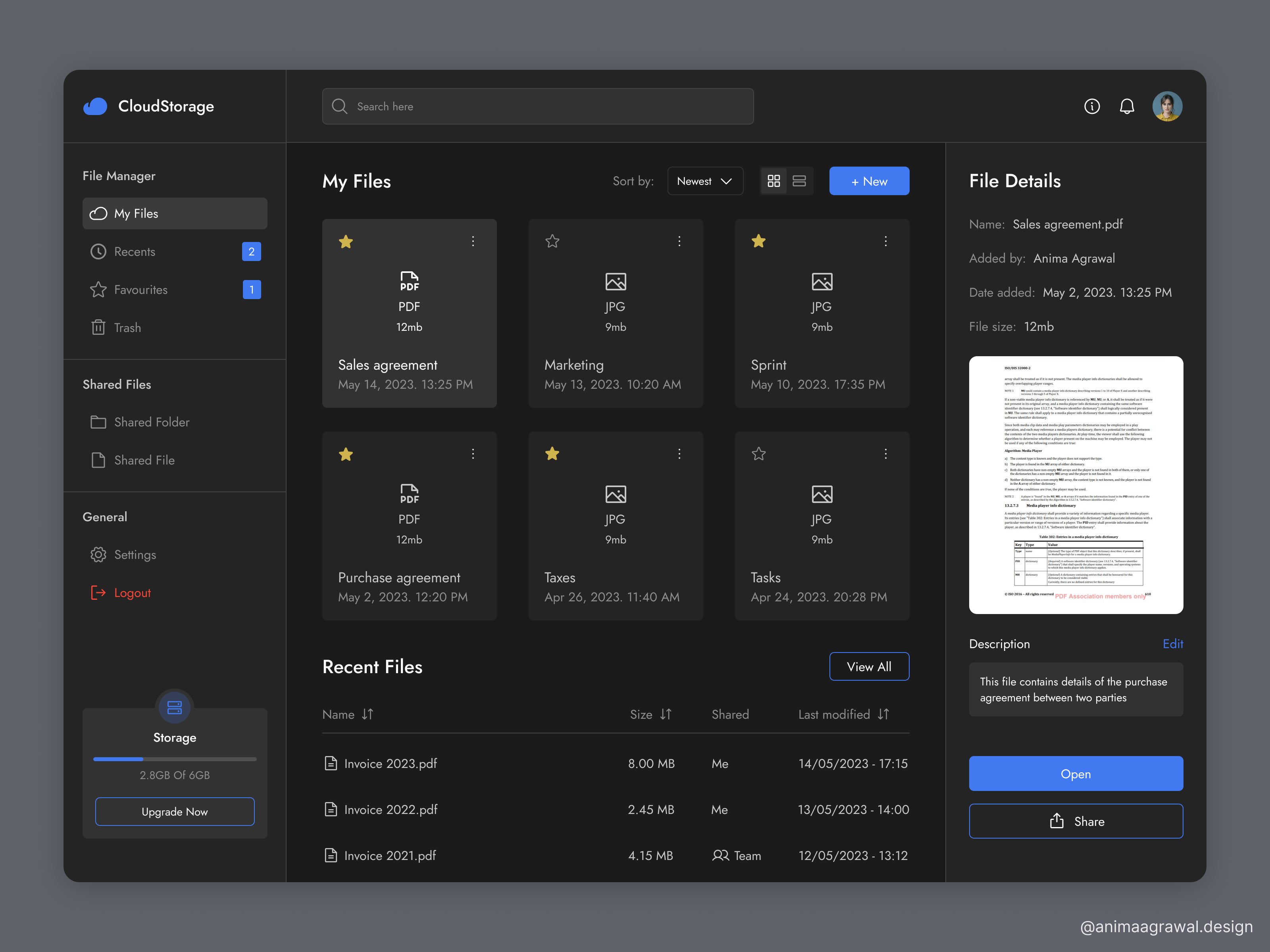
Task: Star the Marketing JPG file
Action: [x=552, y=242]
